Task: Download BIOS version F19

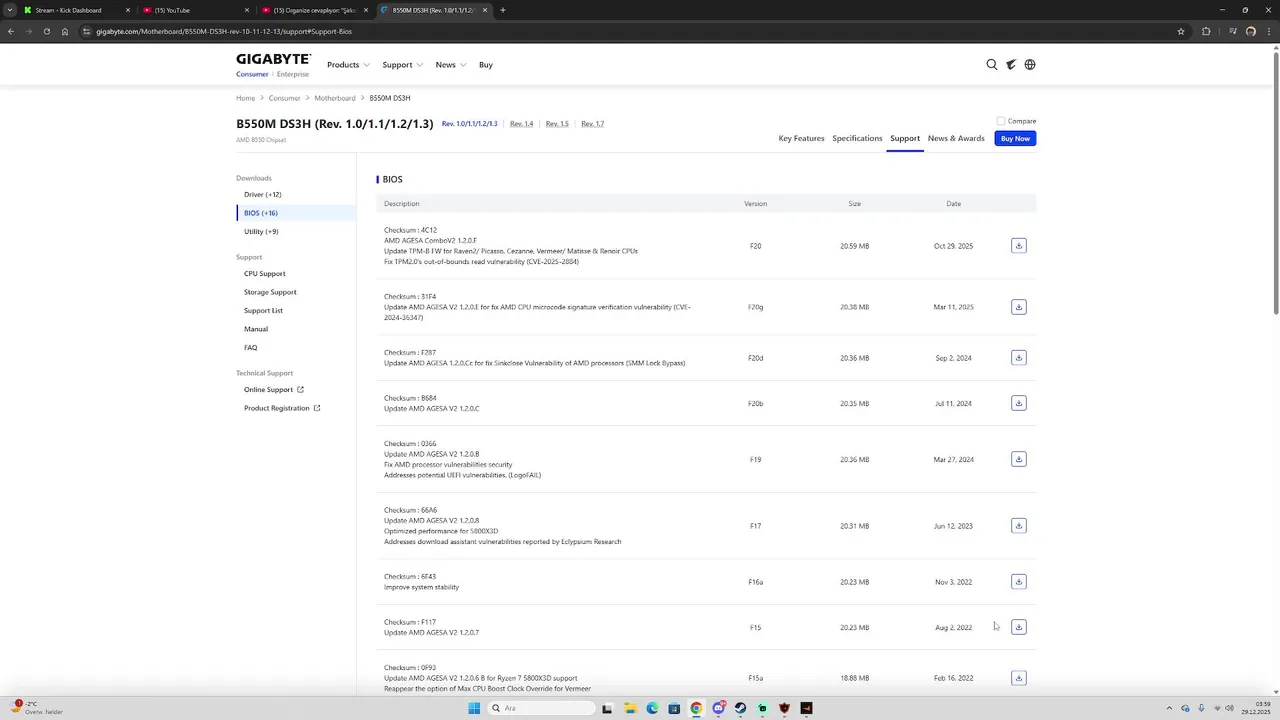Action: click(x=1018, y=459)
